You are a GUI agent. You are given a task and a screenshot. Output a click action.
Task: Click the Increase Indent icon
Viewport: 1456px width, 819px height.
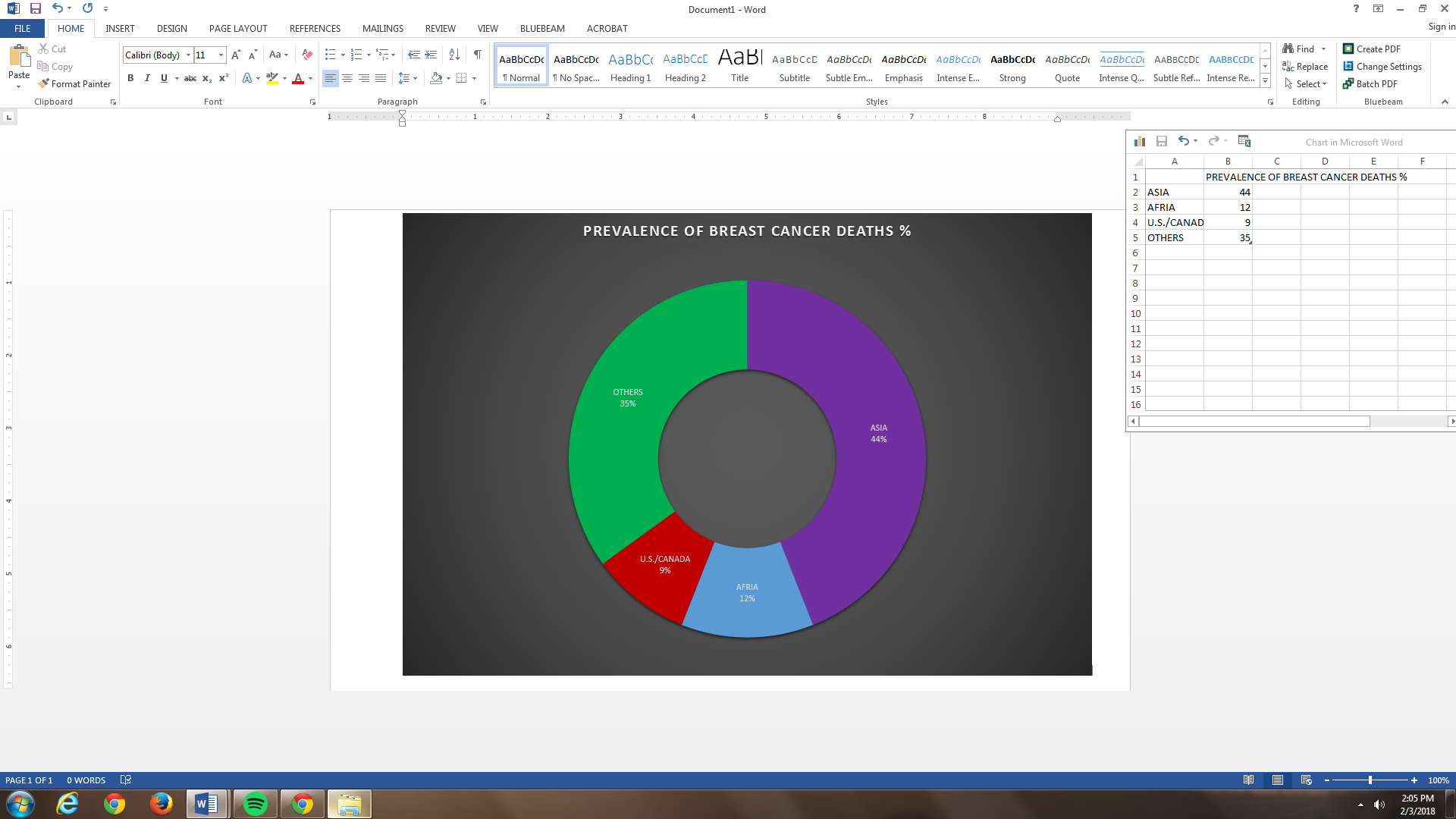431,55
